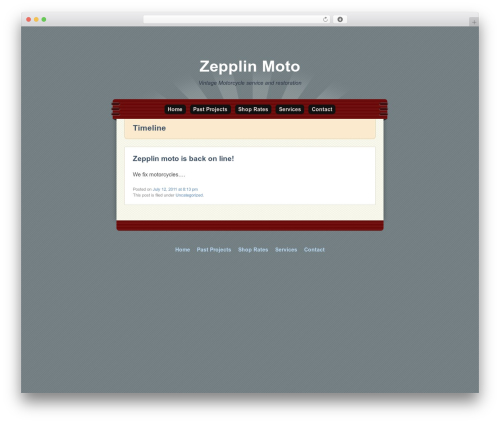The height and width of the screenshot is (423, 500).
Task: Click the yellow minimize window dot
Action: pos(36,19)
